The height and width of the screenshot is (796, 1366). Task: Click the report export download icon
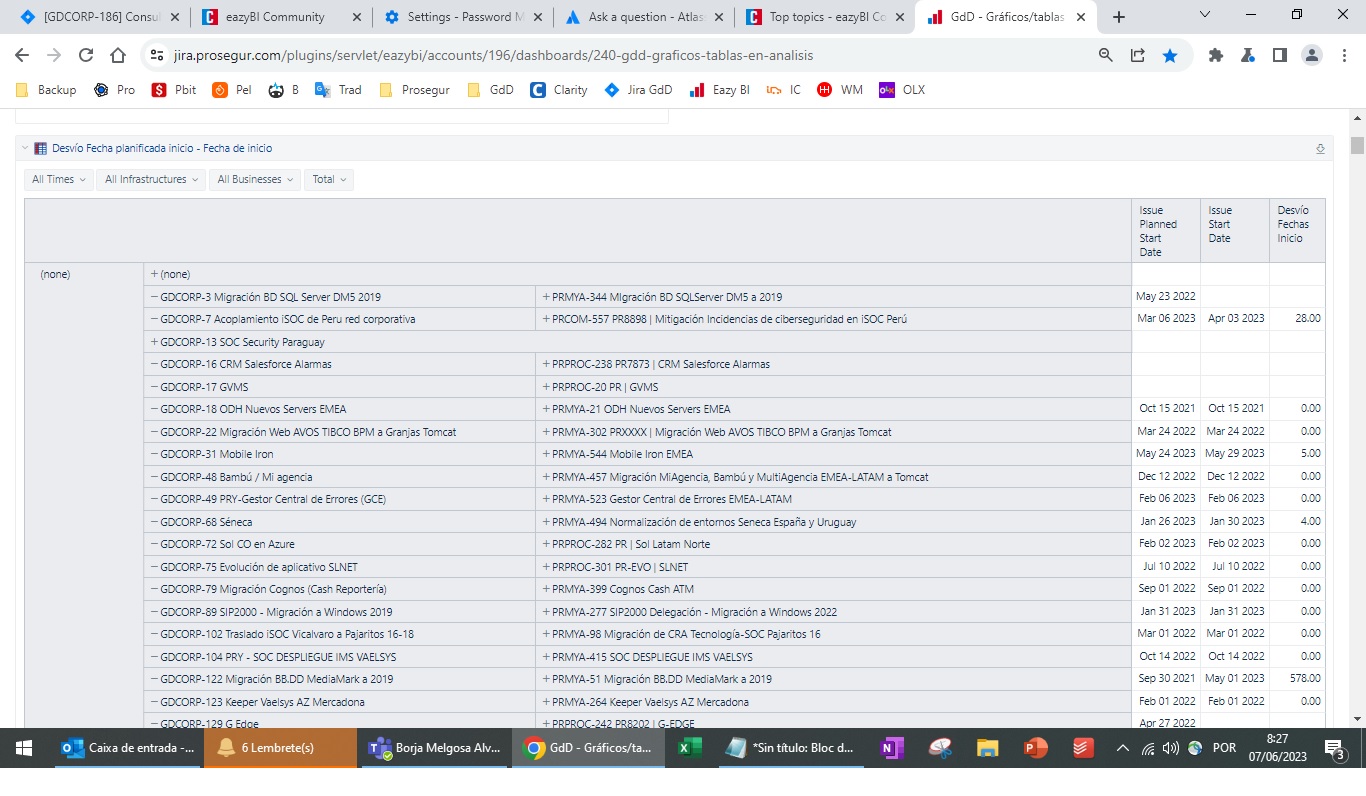coord(1320,147)
